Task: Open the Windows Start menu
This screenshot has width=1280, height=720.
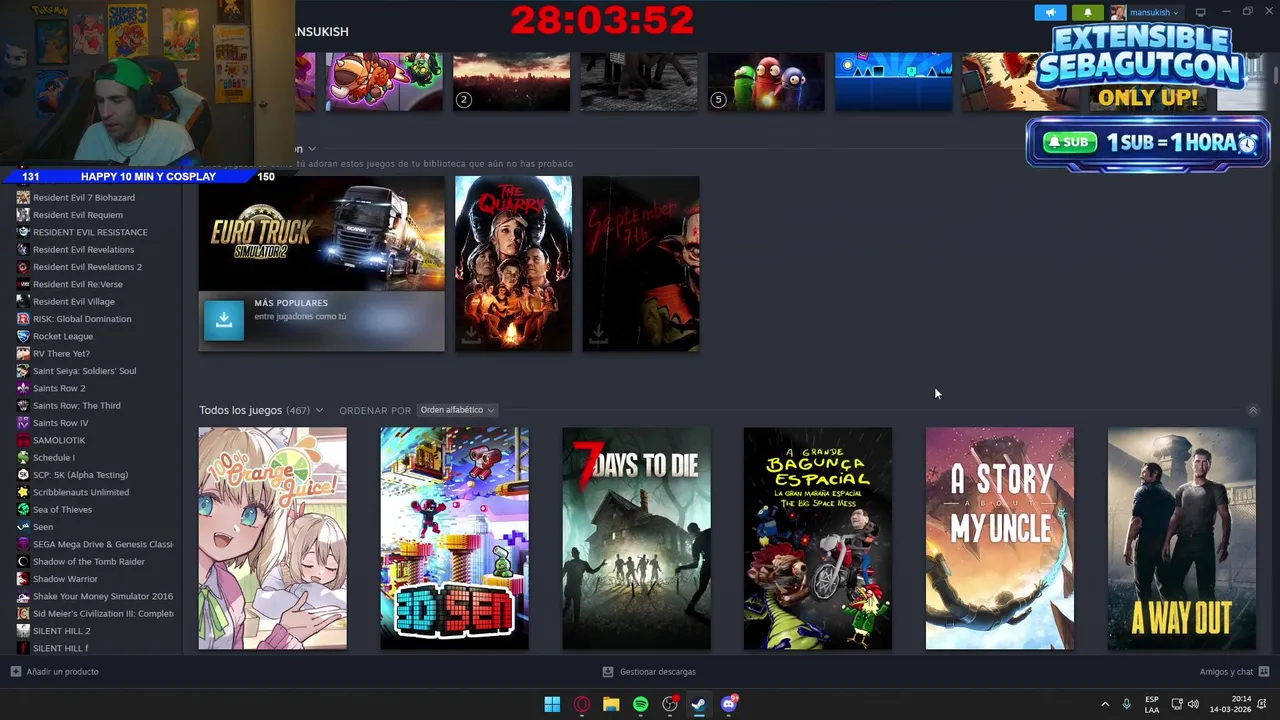Action: click(552, 704)
